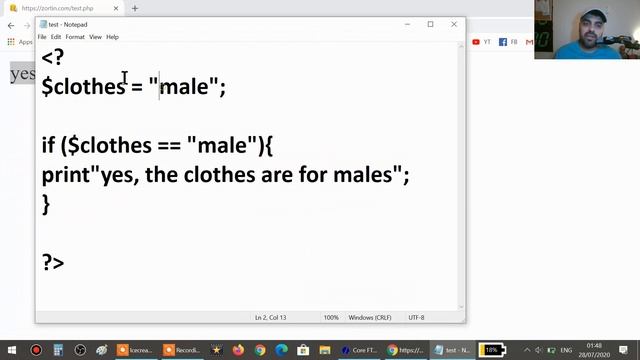Open the View menu in Notepad
Viewport: 640px width, 360px height.
96,37
